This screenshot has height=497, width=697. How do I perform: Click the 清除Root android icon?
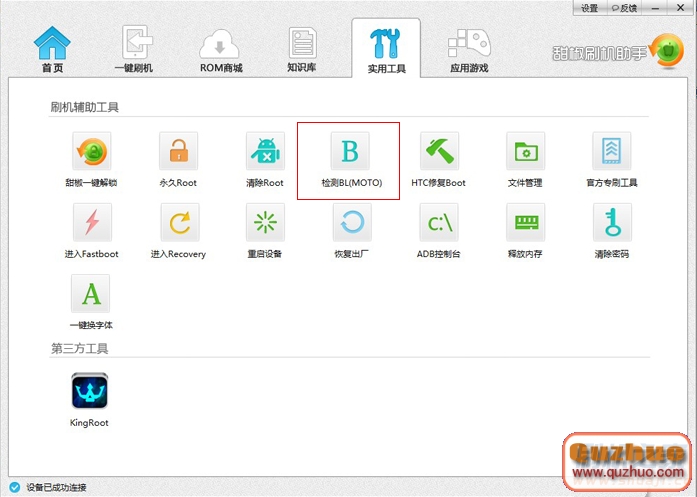coord(265,151)
